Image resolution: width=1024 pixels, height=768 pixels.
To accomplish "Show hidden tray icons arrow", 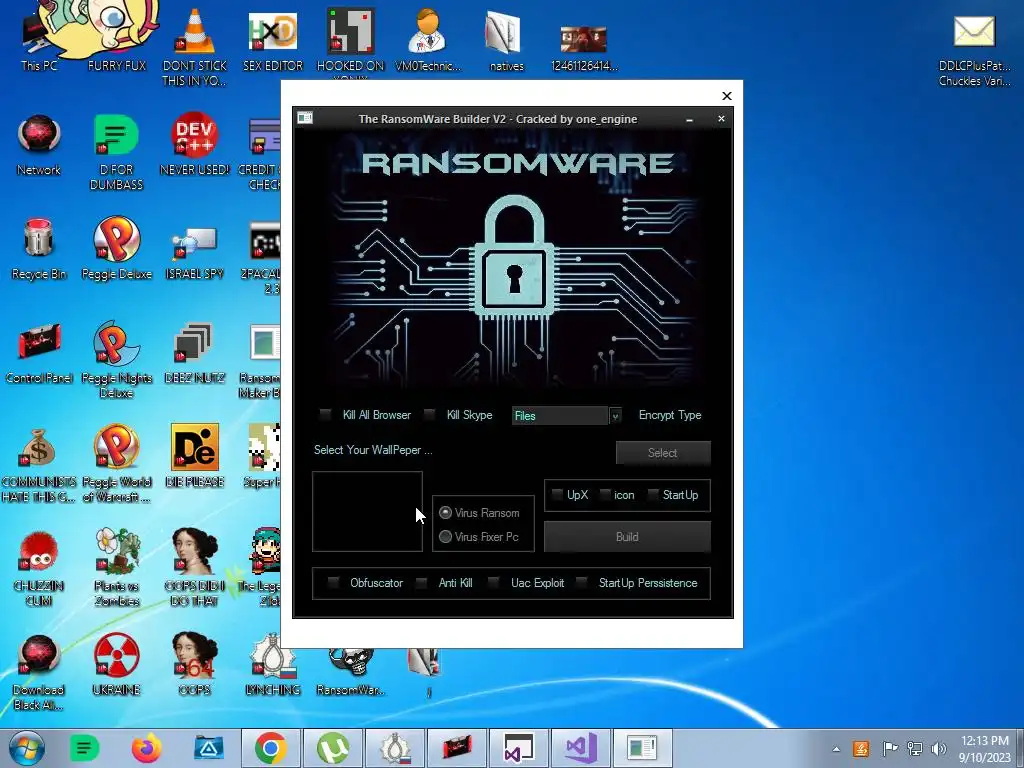I will pos(836,749).
